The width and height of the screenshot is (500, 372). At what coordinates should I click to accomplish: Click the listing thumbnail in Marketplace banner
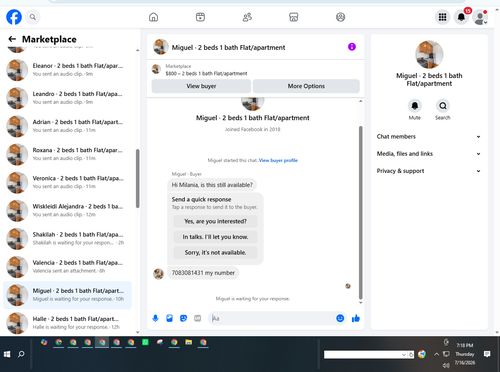pyautogui.click(x=156, y=69)
